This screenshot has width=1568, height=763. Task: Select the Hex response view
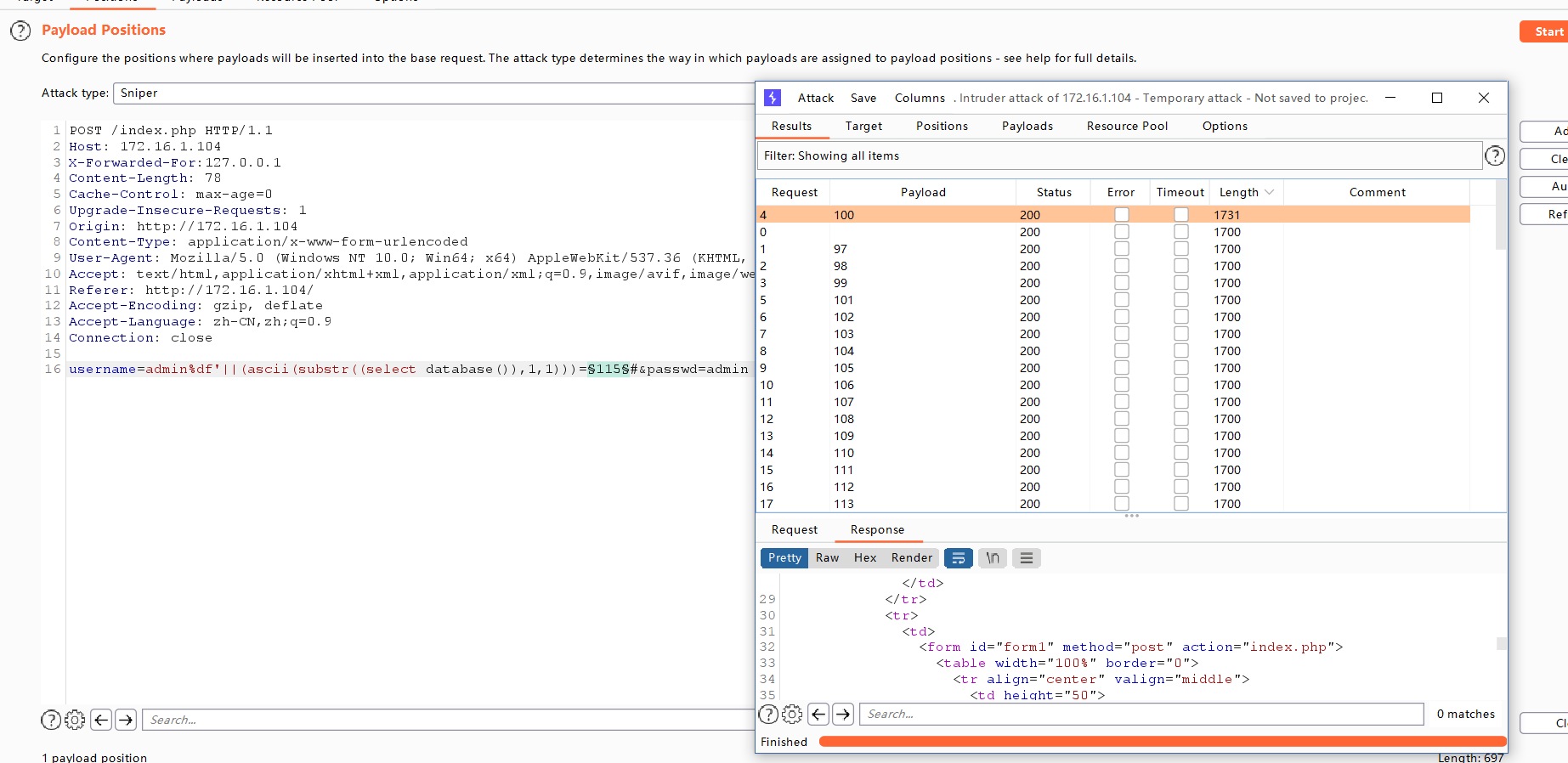click(865, 558)
